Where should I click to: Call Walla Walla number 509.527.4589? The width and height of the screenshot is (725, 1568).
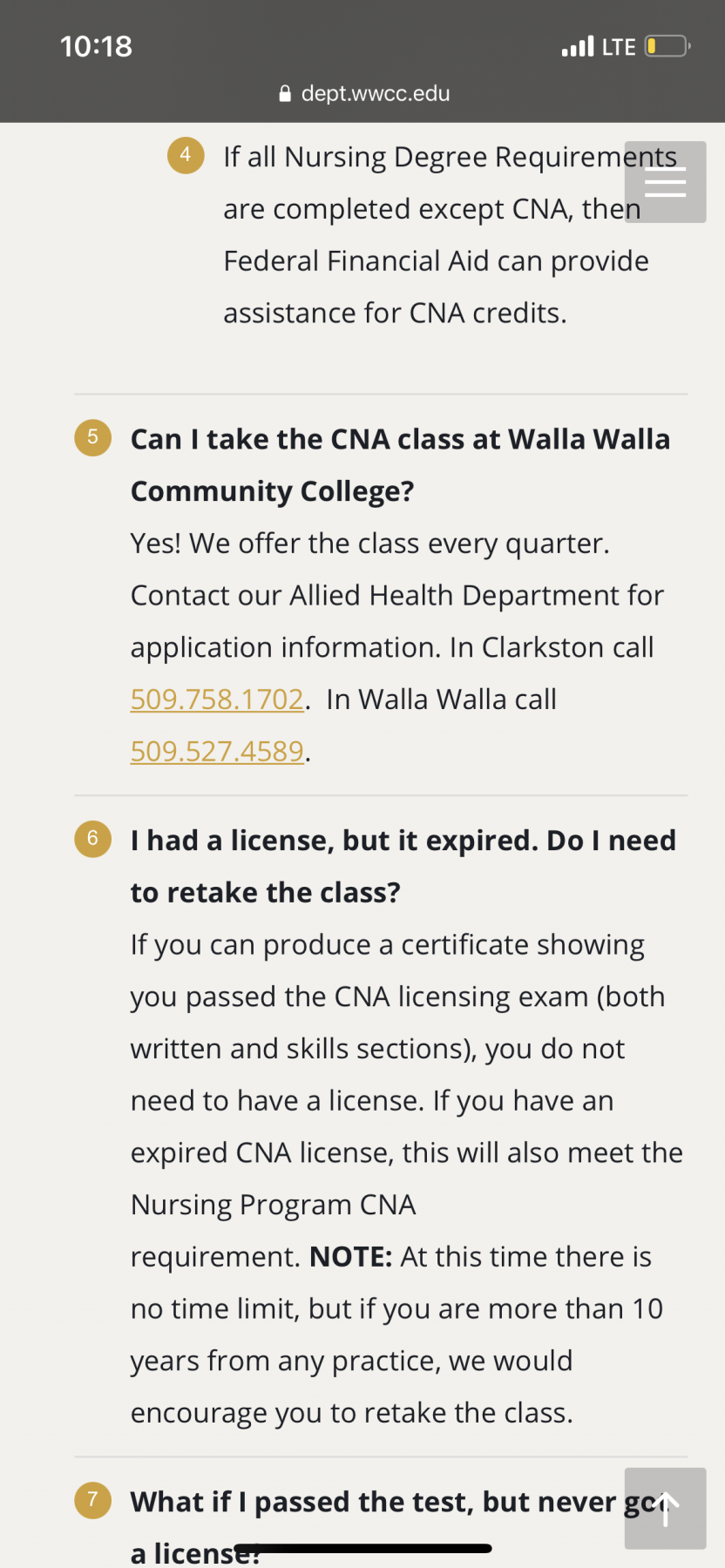pos(217,752)
